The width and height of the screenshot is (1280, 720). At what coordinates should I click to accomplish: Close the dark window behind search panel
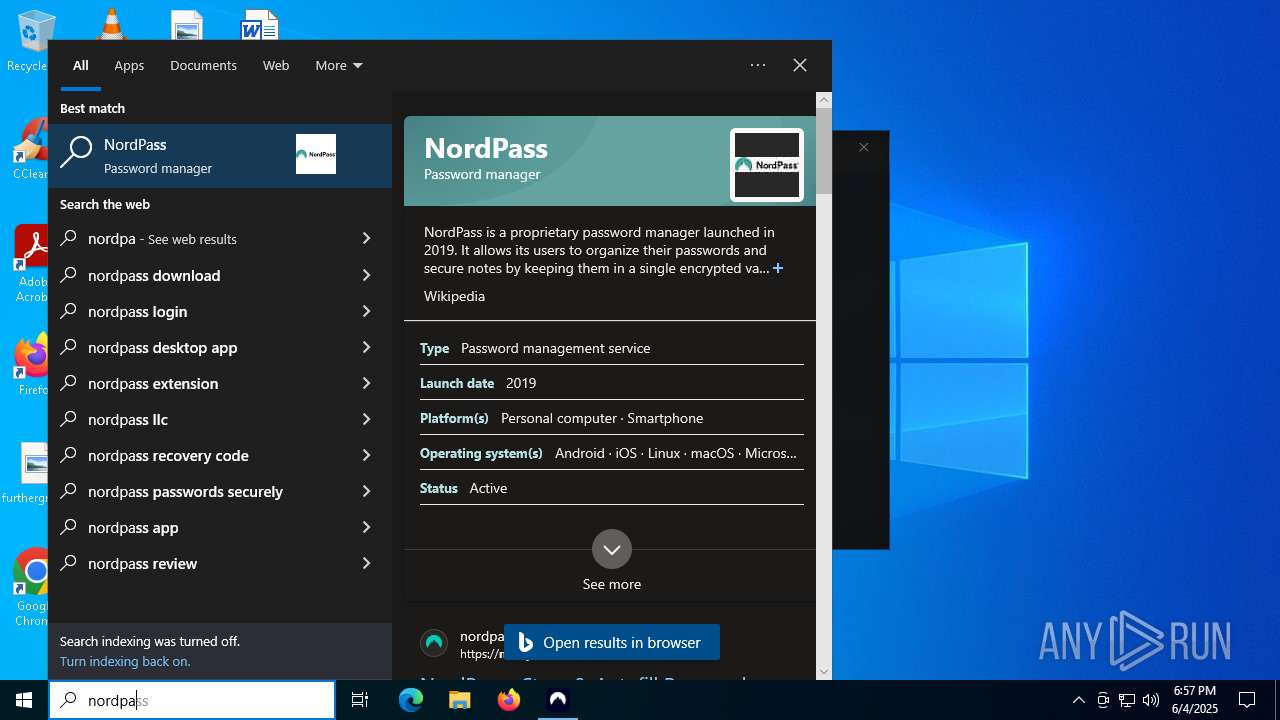pyautogui.click(x=864, y=147)
